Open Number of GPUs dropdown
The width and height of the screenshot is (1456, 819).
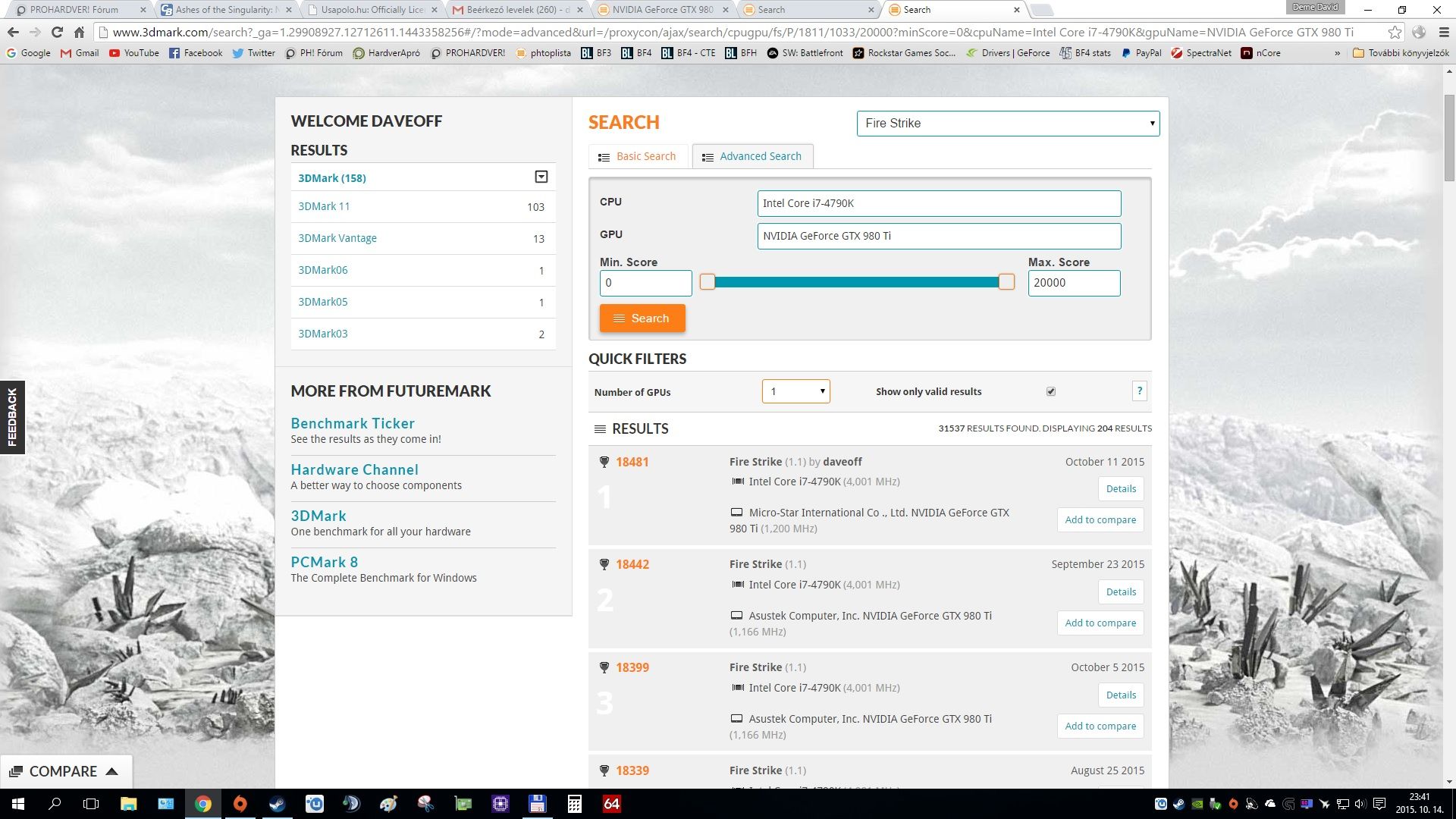coord(795,391)
